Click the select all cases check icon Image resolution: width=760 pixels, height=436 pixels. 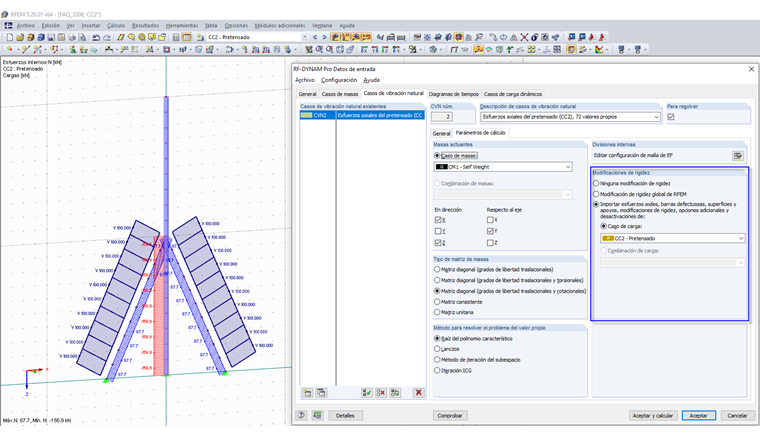pyautogui.click(x=367, y=393)
